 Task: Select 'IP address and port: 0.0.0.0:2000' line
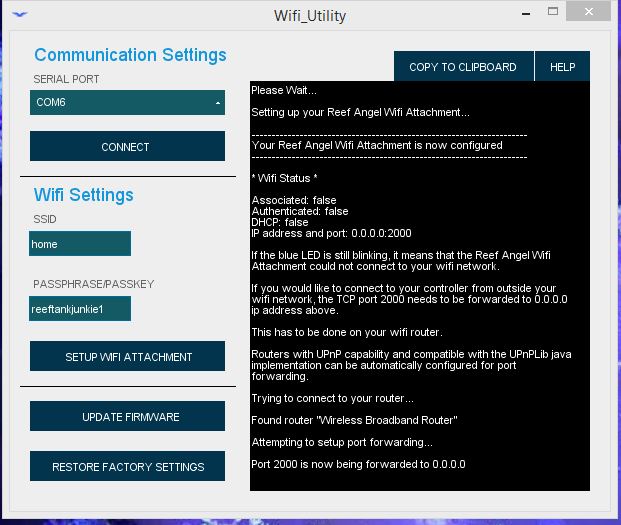tap(331, 233)
